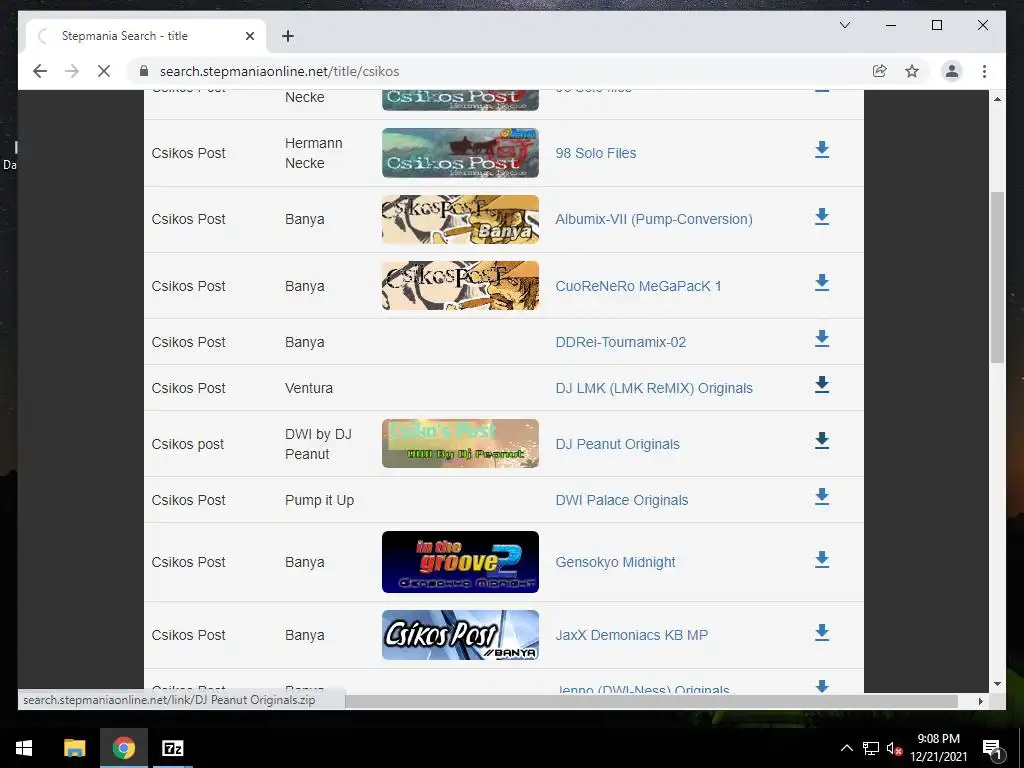Open the Windows Start menu
This screenshot has width=1024, height=768.
24,748
